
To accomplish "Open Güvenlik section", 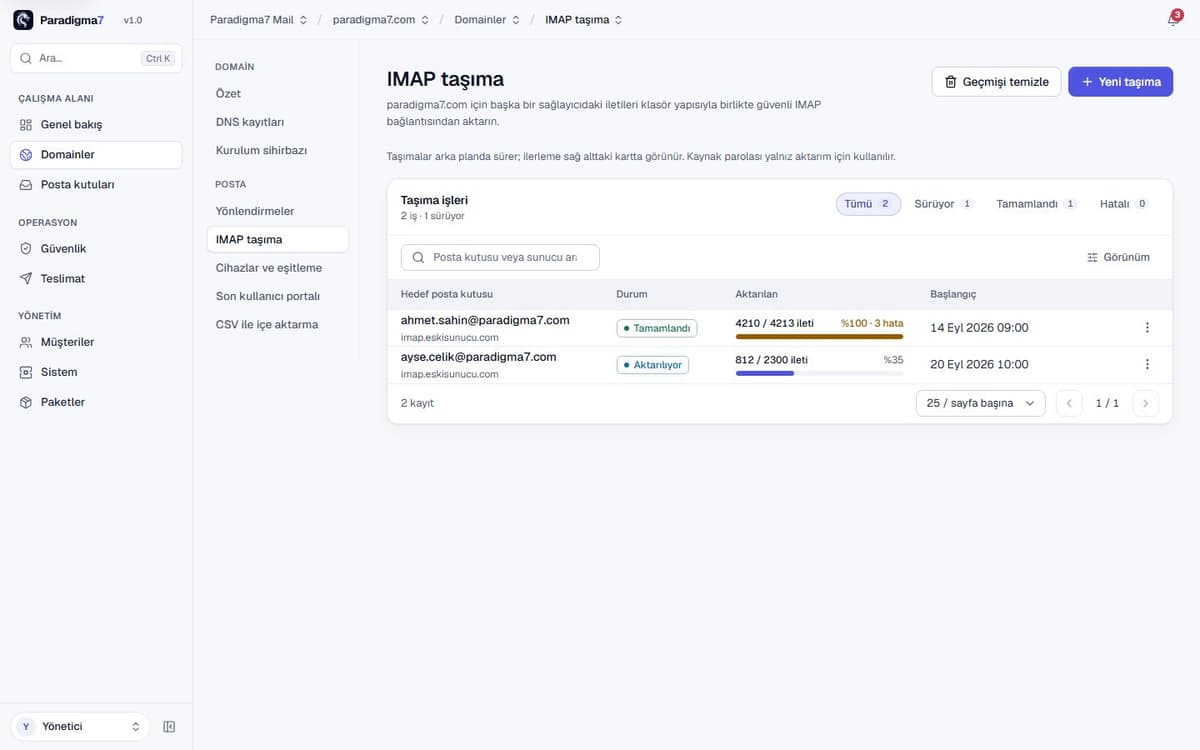I will [x=96, y=249].
